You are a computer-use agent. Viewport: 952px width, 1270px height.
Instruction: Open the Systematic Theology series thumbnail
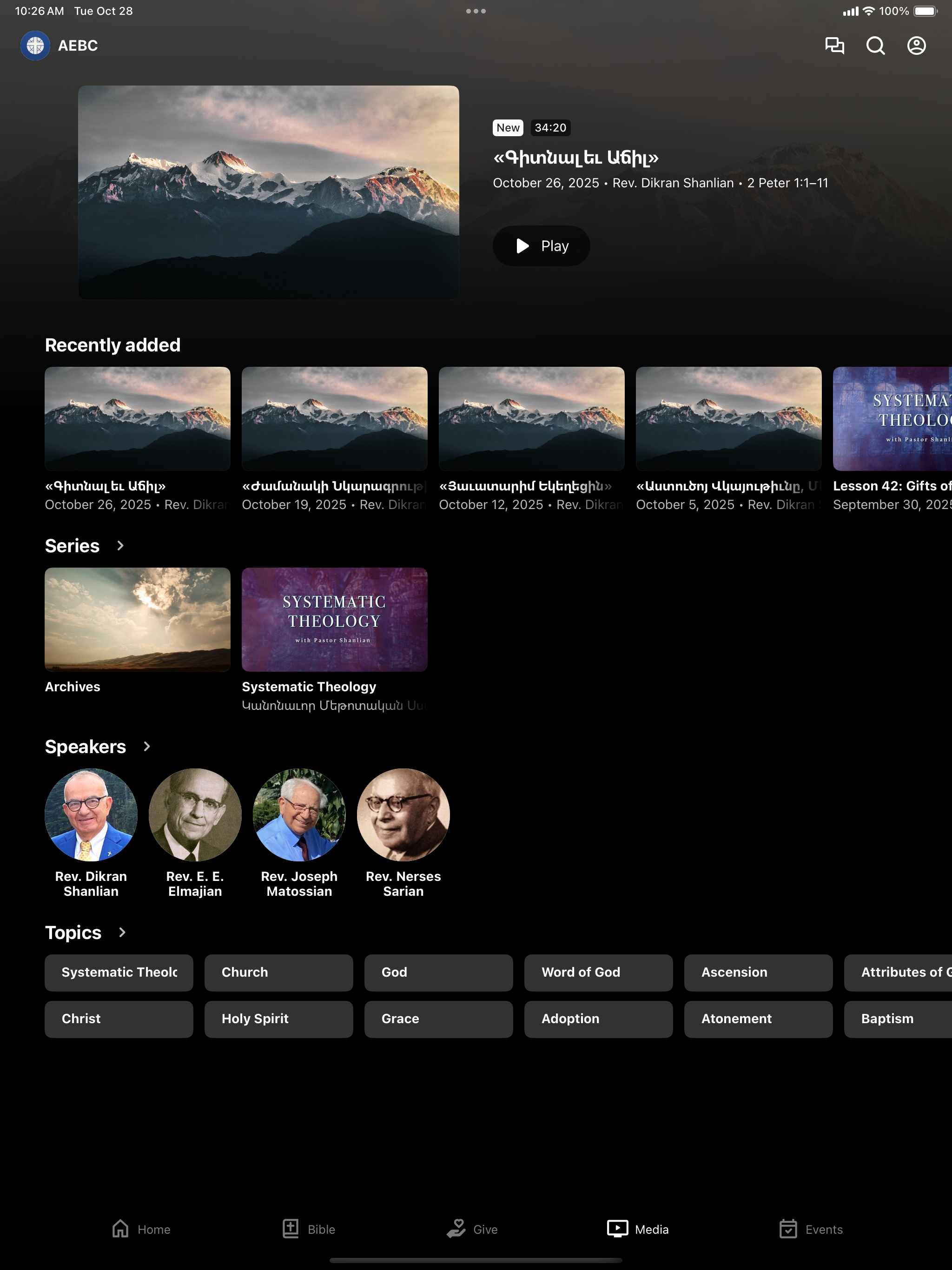coord(335,620)
